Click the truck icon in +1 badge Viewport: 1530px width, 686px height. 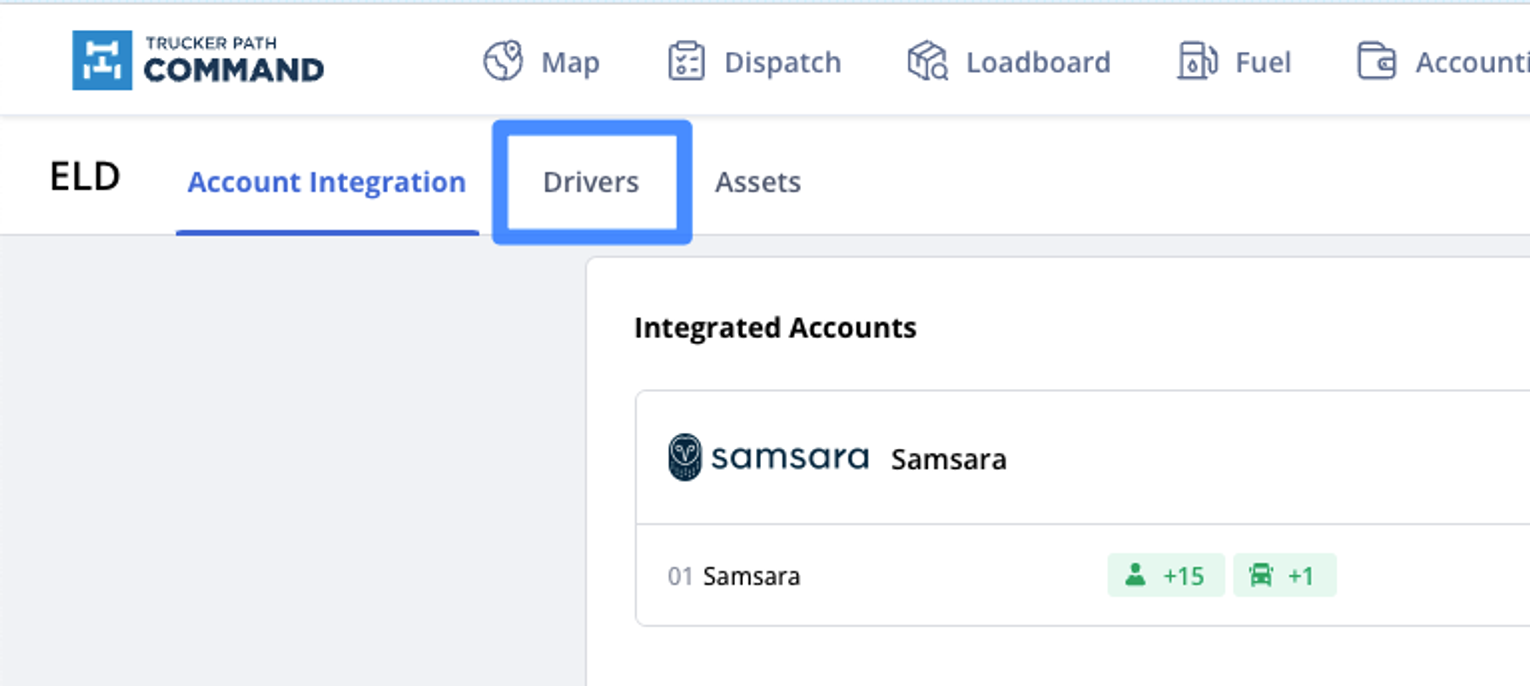[x=1261, y=576]
